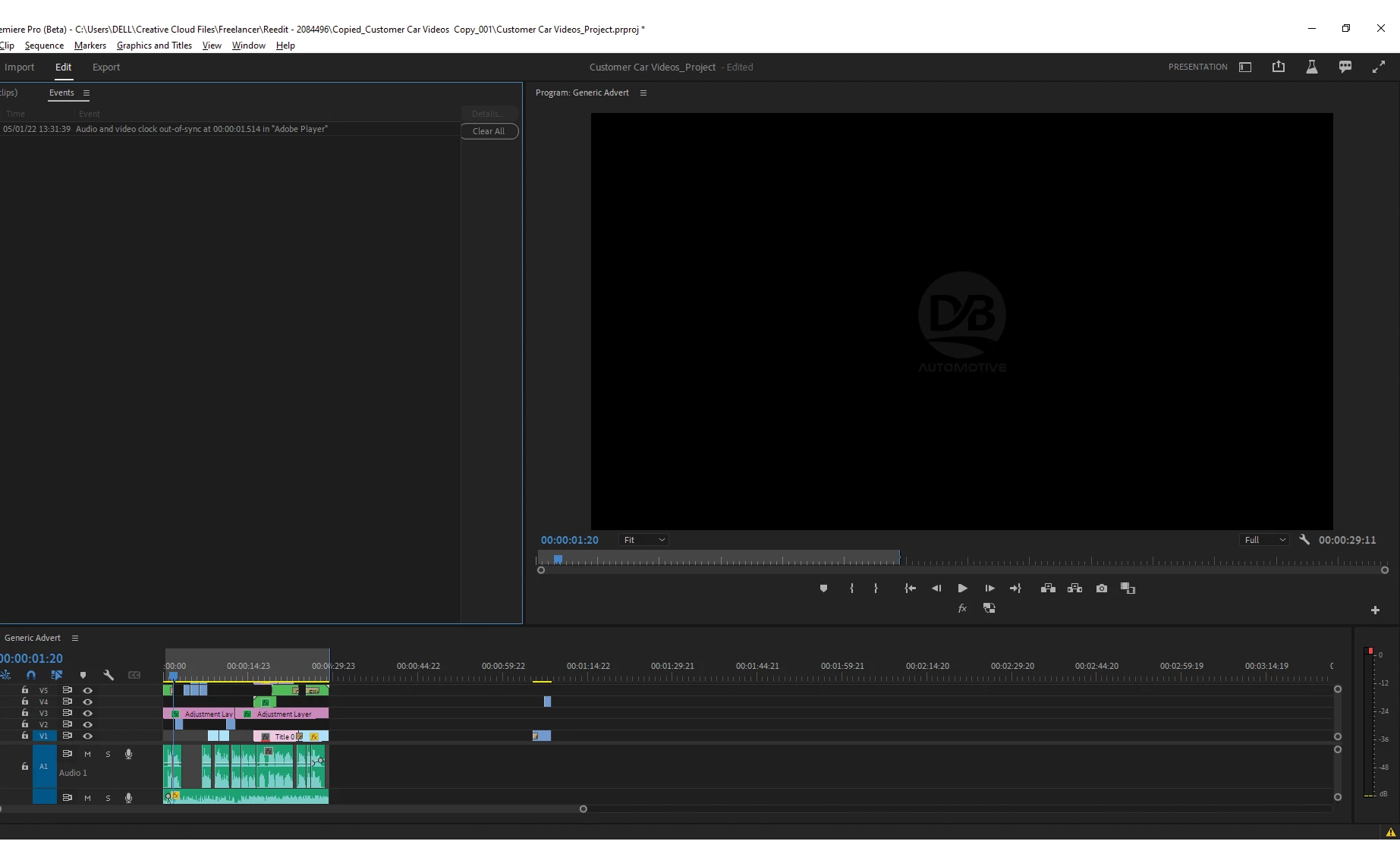Open the Program: Generic Advert panel menu
Viewport: 1400px width, 860px height.
click(x=643, y=93)
